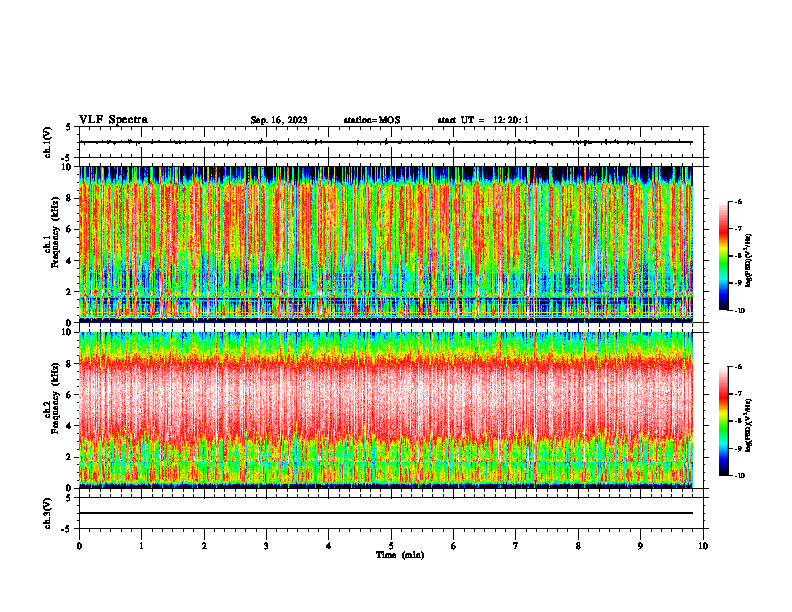Click the "5" tick on the time axis

pyautogui.click(x=391, y=546)
